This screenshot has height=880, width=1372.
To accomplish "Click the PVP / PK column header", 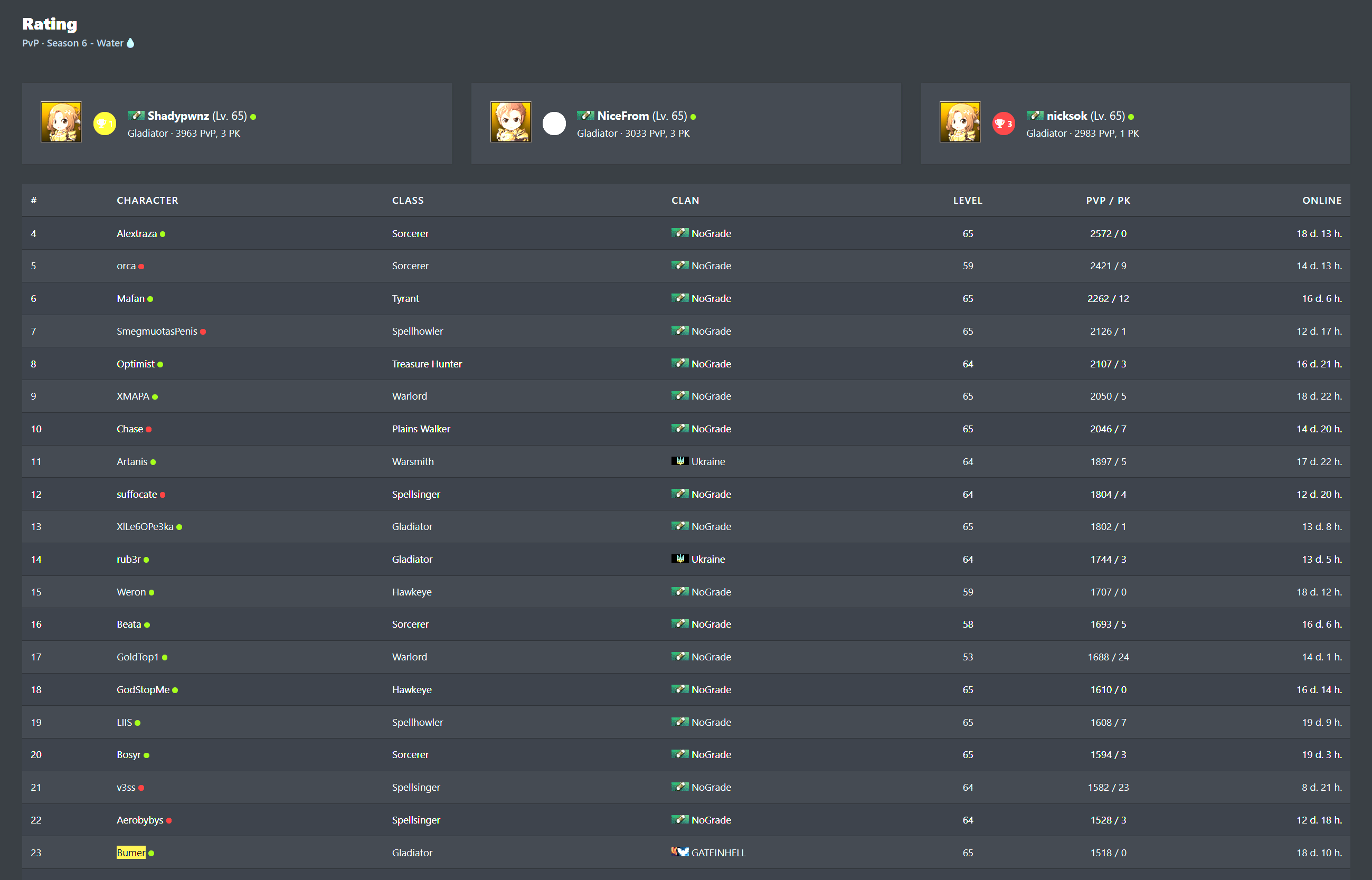I will [x=1108, y=201].
